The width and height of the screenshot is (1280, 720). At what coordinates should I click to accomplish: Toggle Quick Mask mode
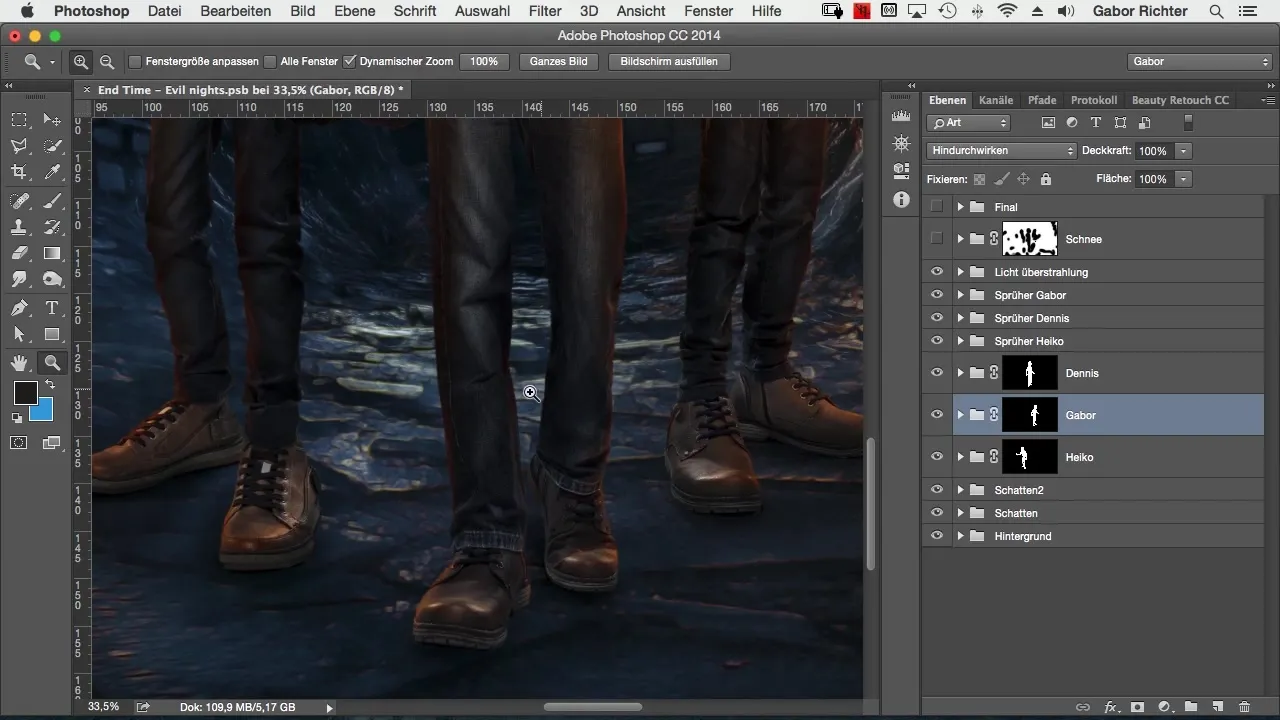(x=19, y=442)
